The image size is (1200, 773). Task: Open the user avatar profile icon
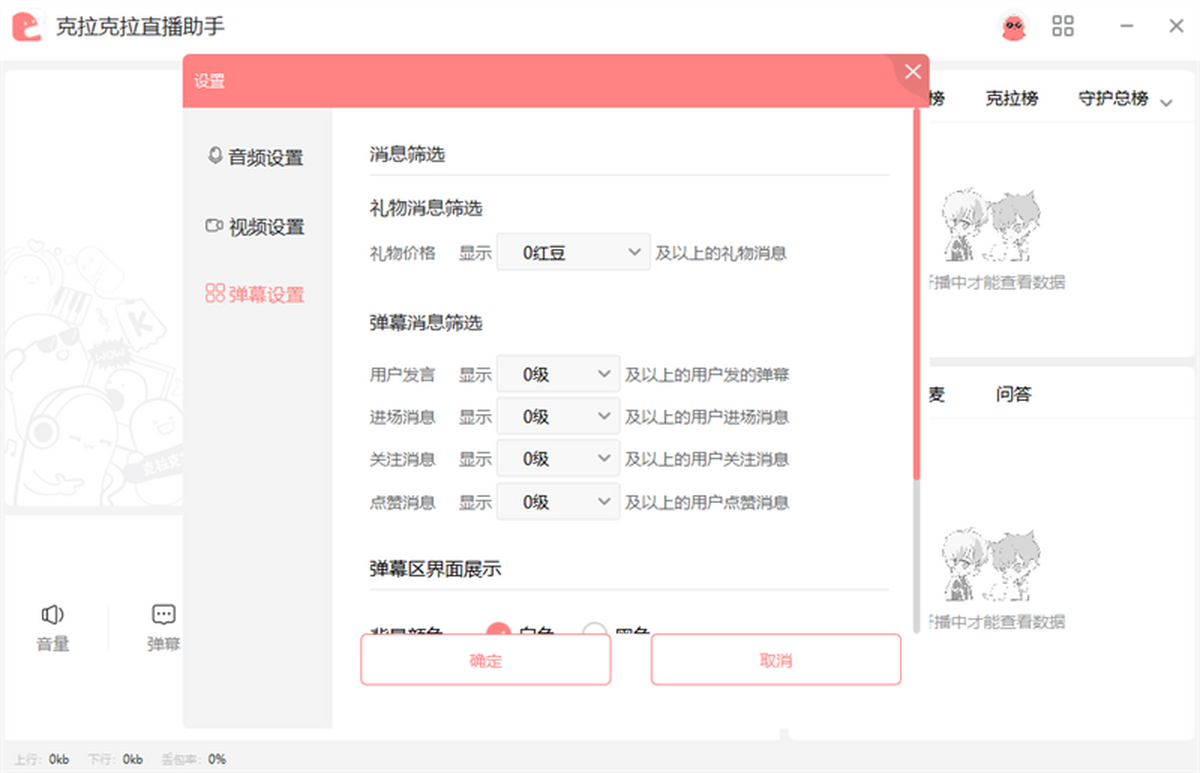(1014, 27)
